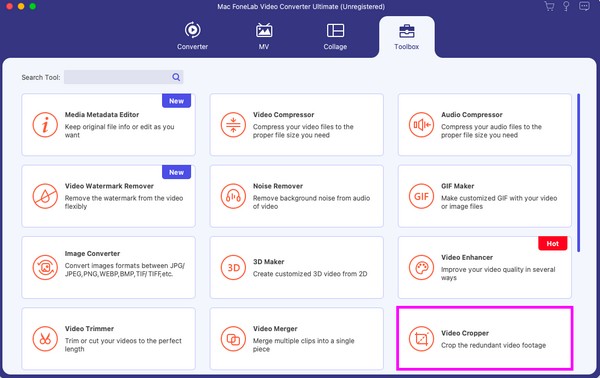This screenshot has height=378, width=600.
Task: Choose Video Enhancer title text
Action: (x=467, y=257)
